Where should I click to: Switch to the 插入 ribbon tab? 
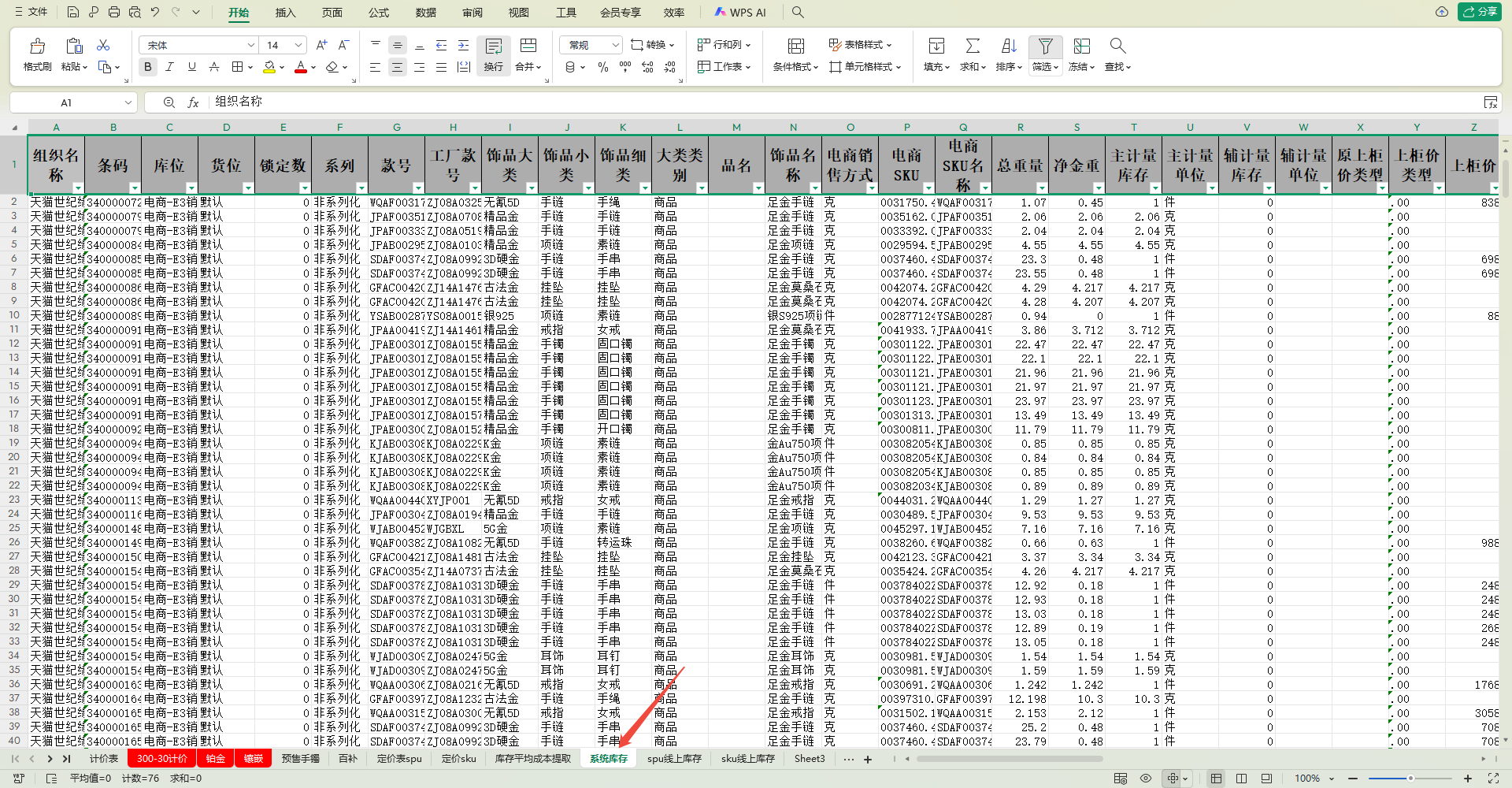[x=285, y=13]
